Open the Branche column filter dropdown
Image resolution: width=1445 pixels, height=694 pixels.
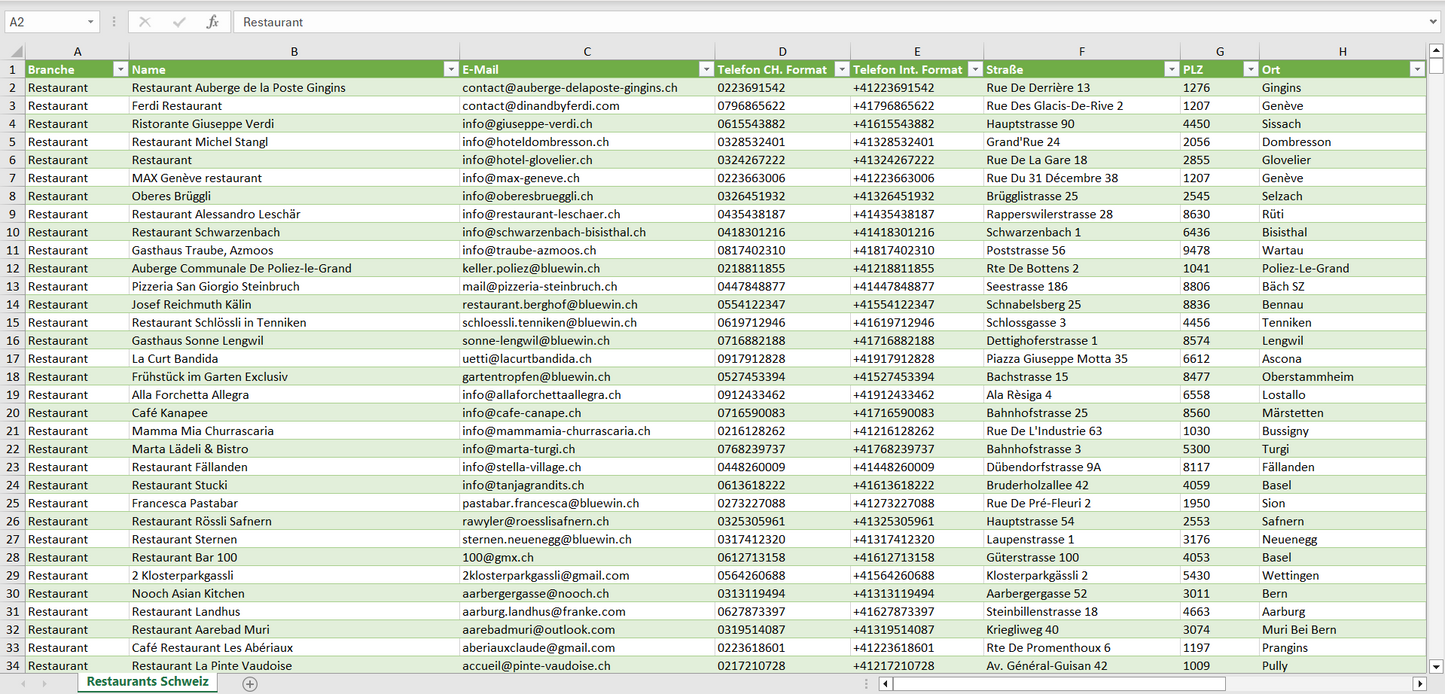tap(120, 70)
